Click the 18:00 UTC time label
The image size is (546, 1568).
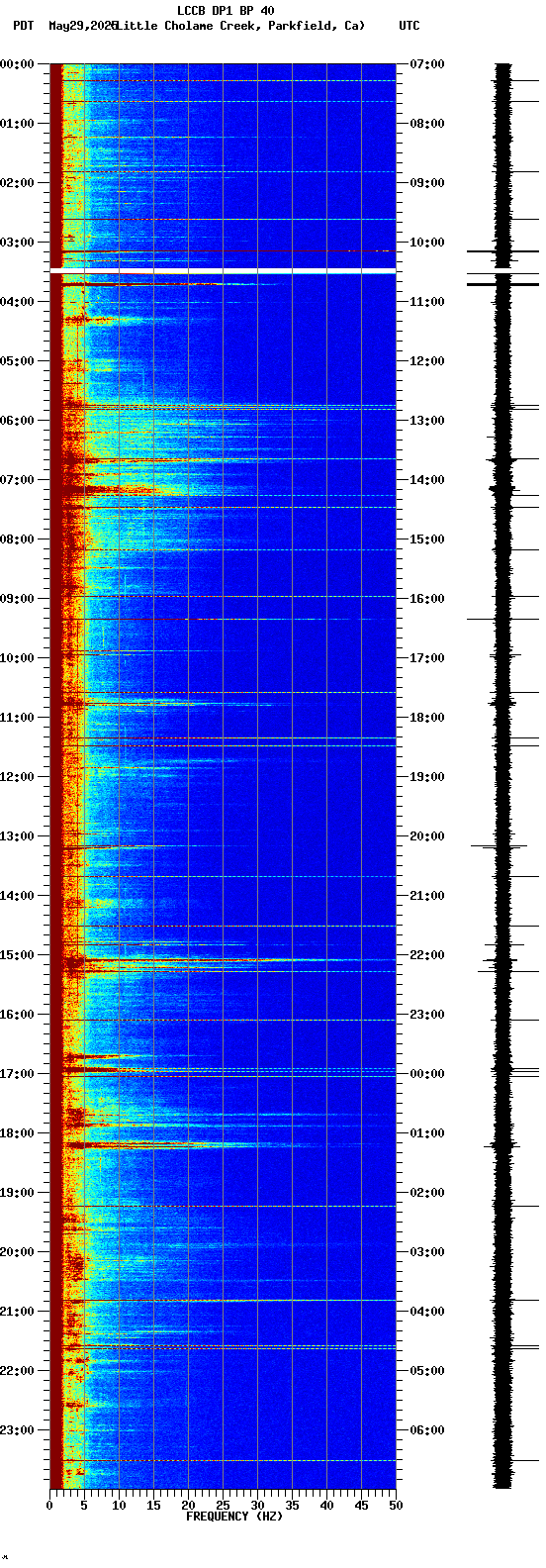click(426, 718)
